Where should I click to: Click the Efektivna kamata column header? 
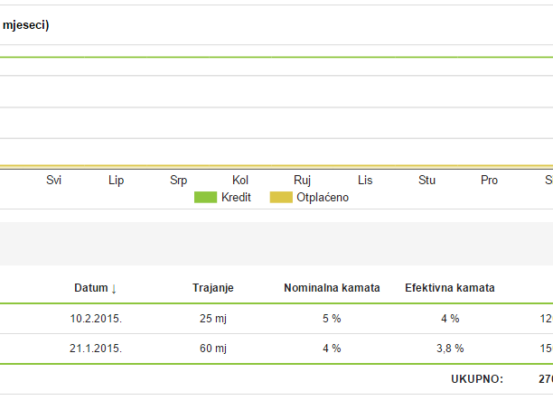click(450, 288)
